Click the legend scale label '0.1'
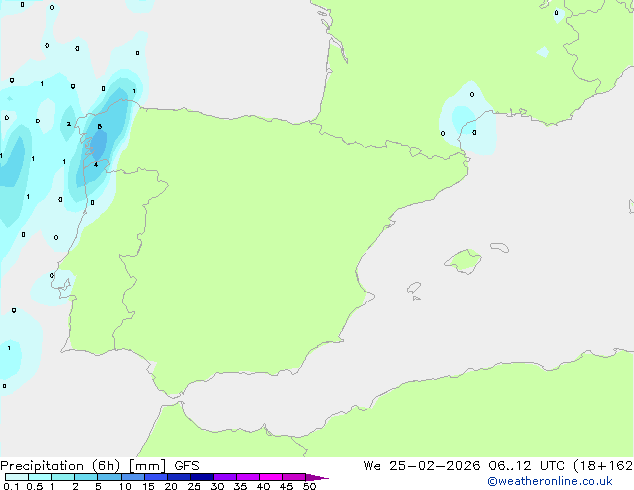This screenshot has width=634, height=490. (x=11, y=486)
